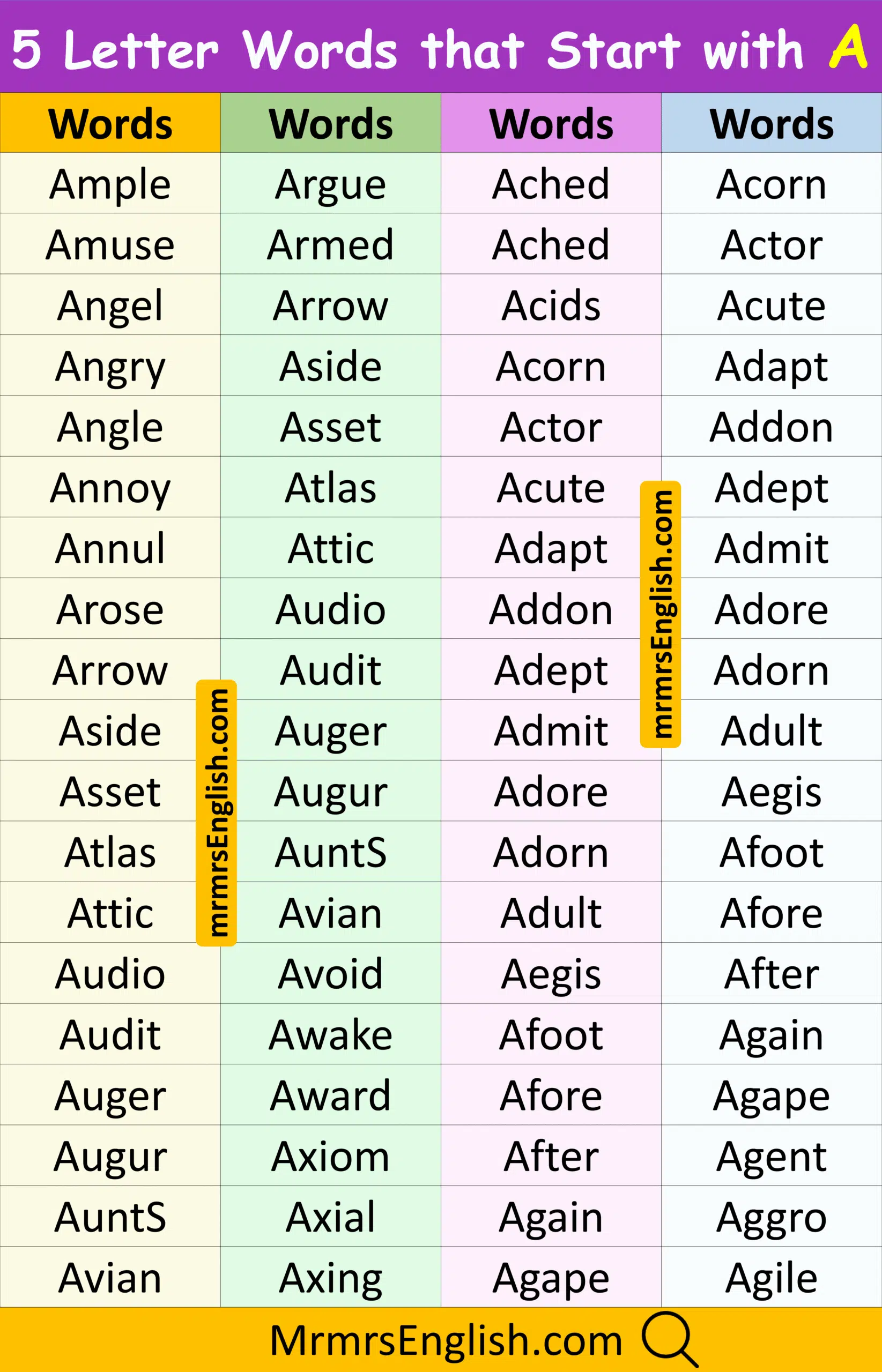Click the word Awake
This screenshot has height=1372, width=882.
[330, 1035]
